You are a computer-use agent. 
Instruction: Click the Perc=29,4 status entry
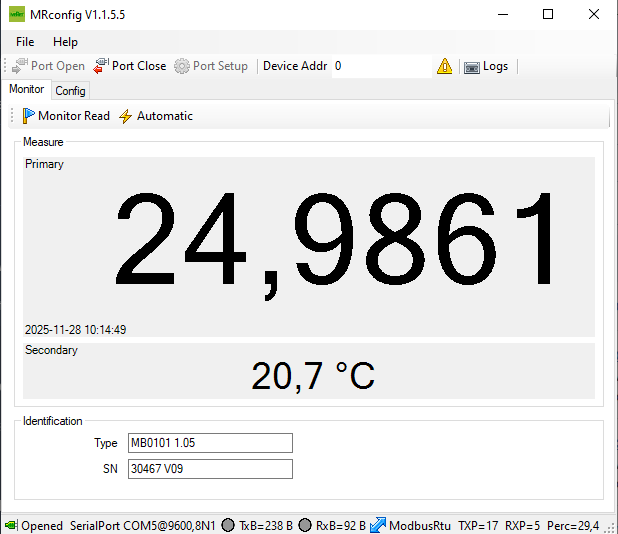[x=573, y=526]
